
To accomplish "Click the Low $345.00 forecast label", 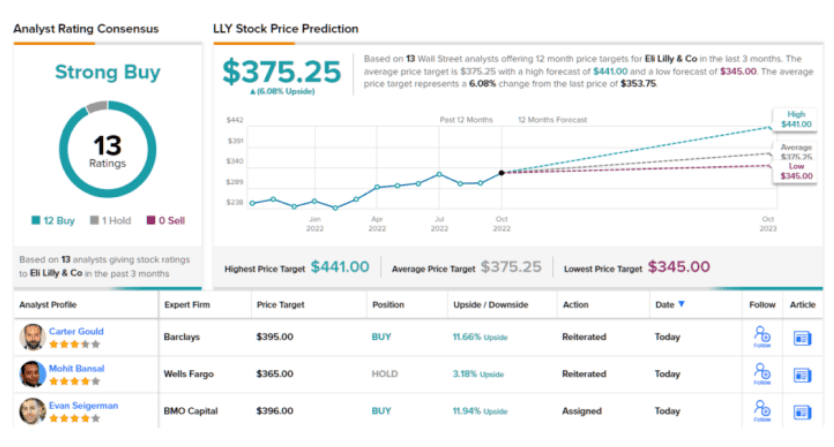I will tap(795, 172).
